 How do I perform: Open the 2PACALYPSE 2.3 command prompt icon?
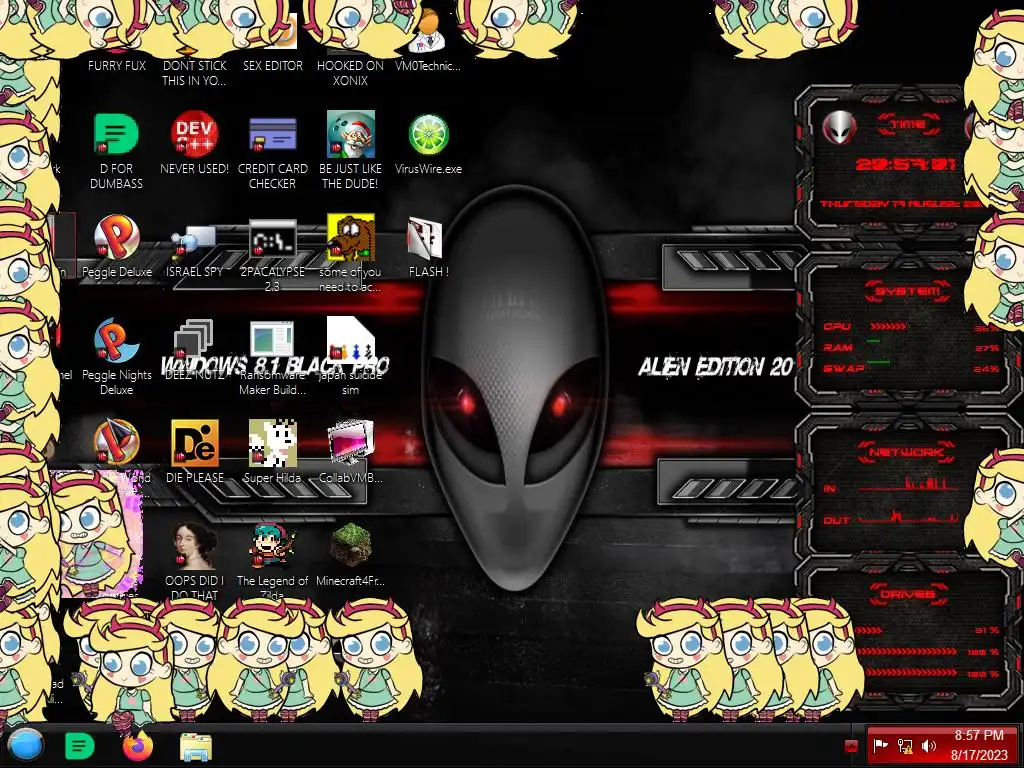click(x=272, y=238)
